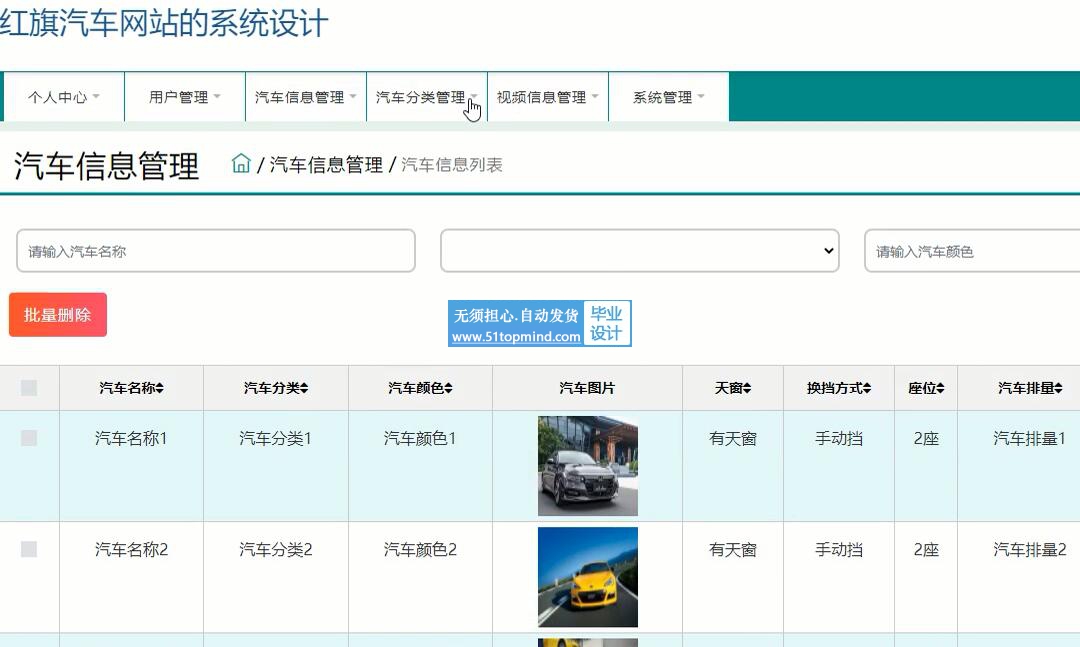The width and height of the screenshot is (1080, 647).
Task: Sort by 汽车名称 column arrows
Action: [159, 389]
